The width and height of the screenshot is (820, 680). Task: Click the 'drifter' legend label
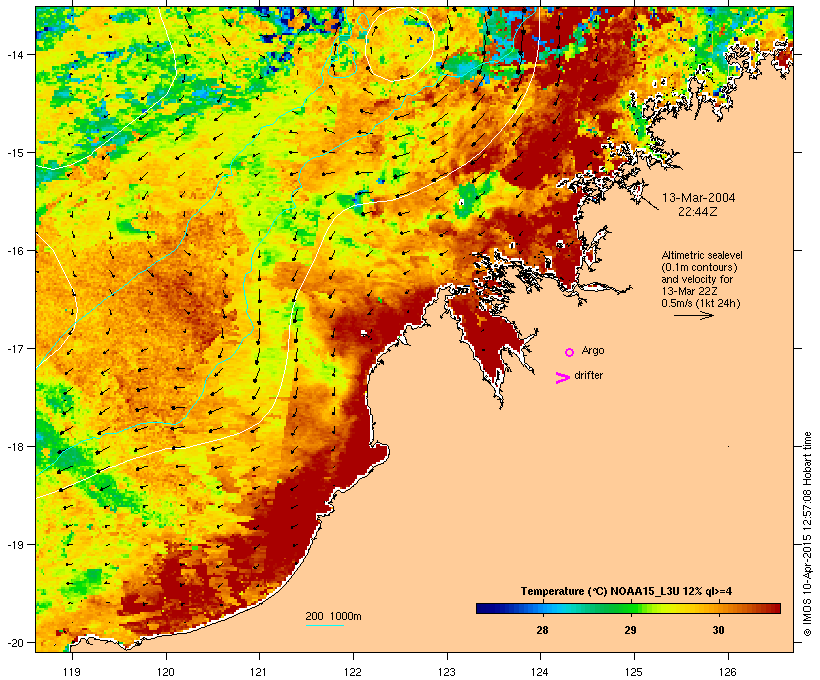(588, 375)
